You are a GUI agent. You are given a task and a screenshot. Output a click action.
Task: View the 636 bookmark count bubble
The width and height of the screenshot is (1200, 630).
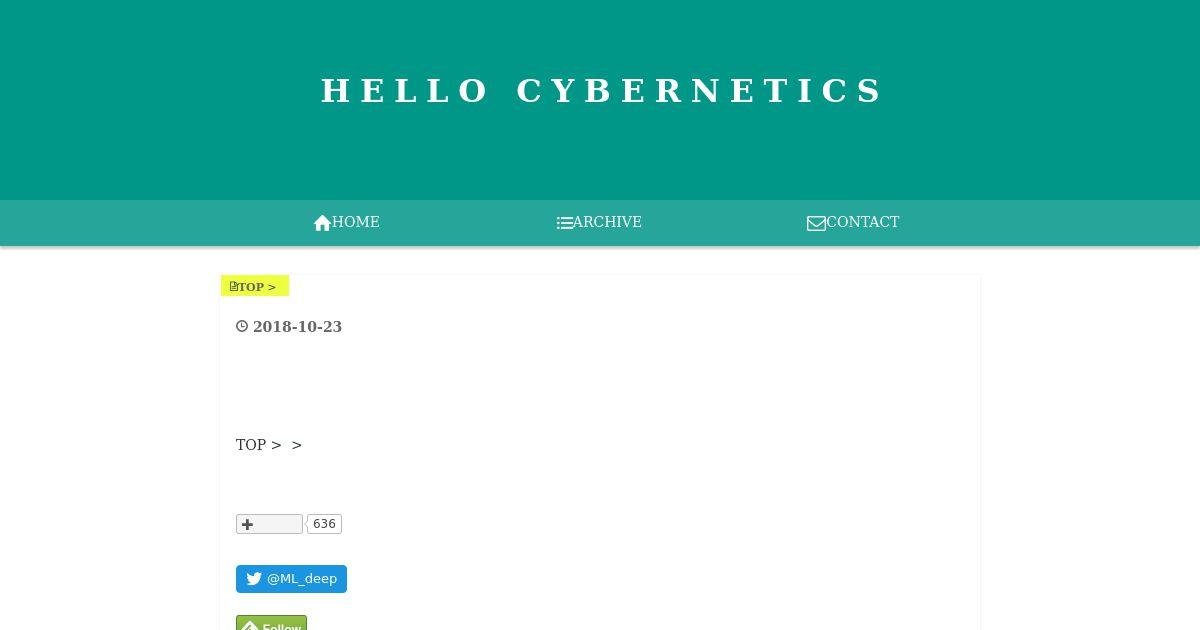[x=324, y=524]
